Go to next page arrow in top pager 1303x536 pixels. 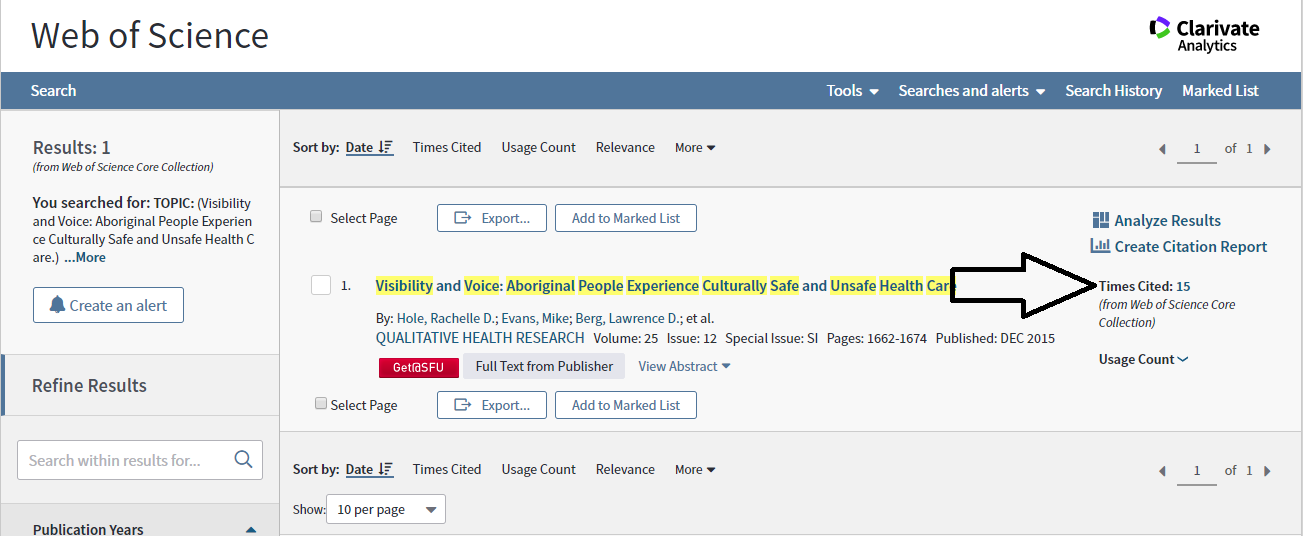point(1267,149)
